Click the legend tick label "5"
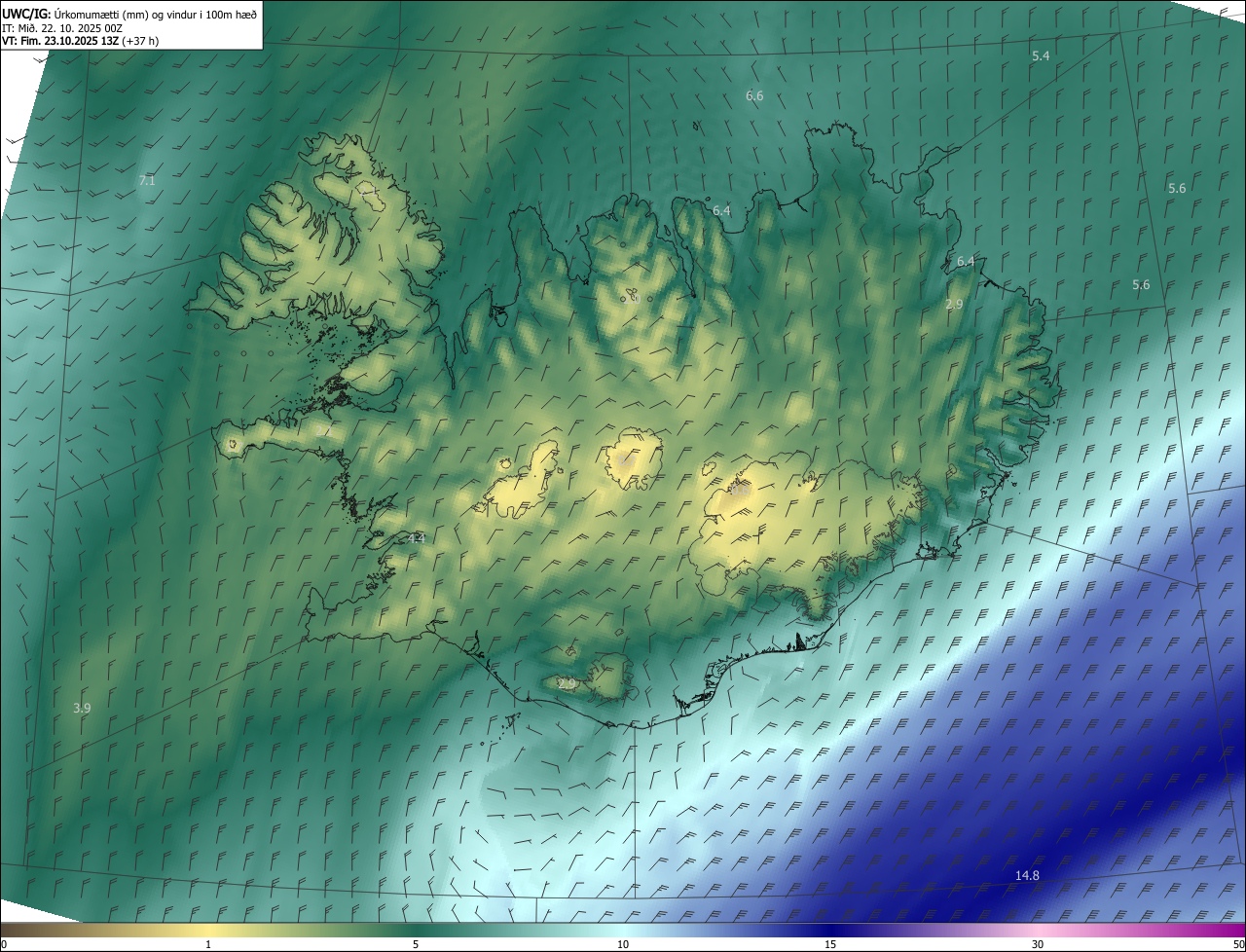1246x952 pixels. [416, 944]
